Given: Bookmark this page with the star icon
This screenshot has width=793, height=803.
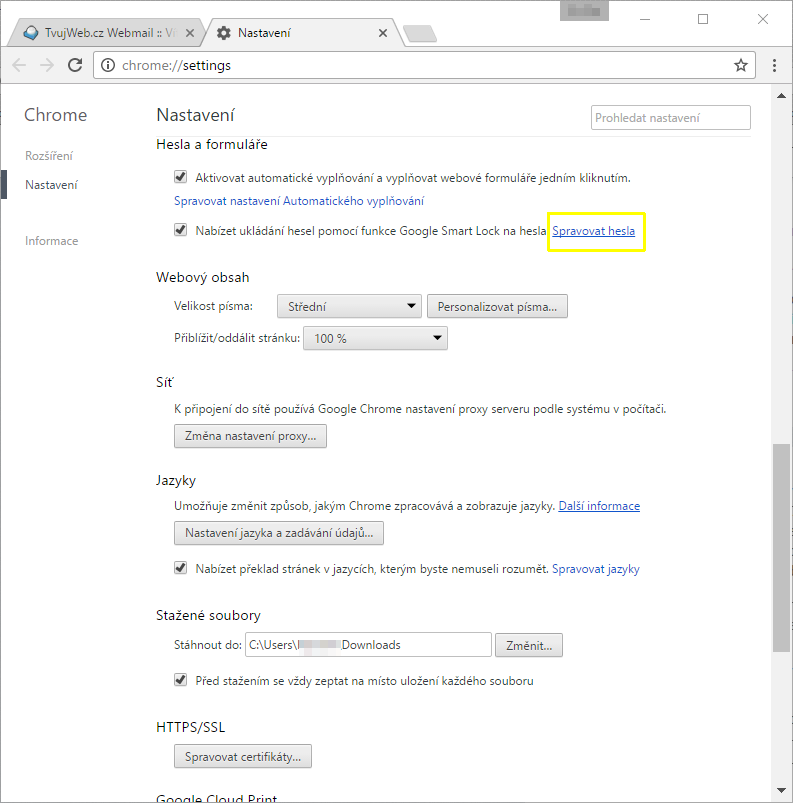Looking at the screenshot, I should point(740,65).
